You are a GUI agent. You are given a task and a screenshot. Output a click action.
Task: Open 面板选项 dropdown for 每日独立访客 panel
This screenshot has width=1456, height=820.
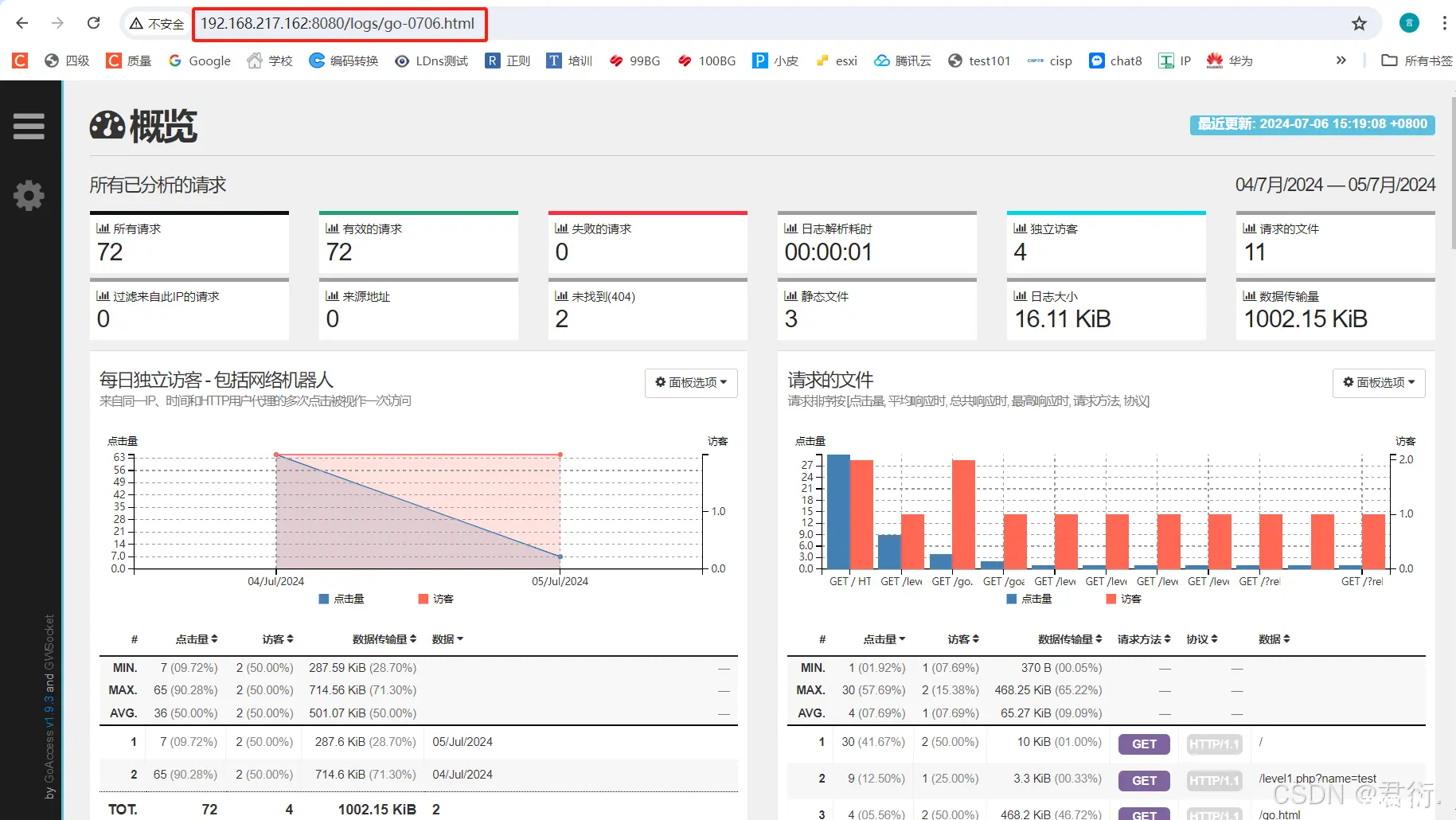[691, 382]
